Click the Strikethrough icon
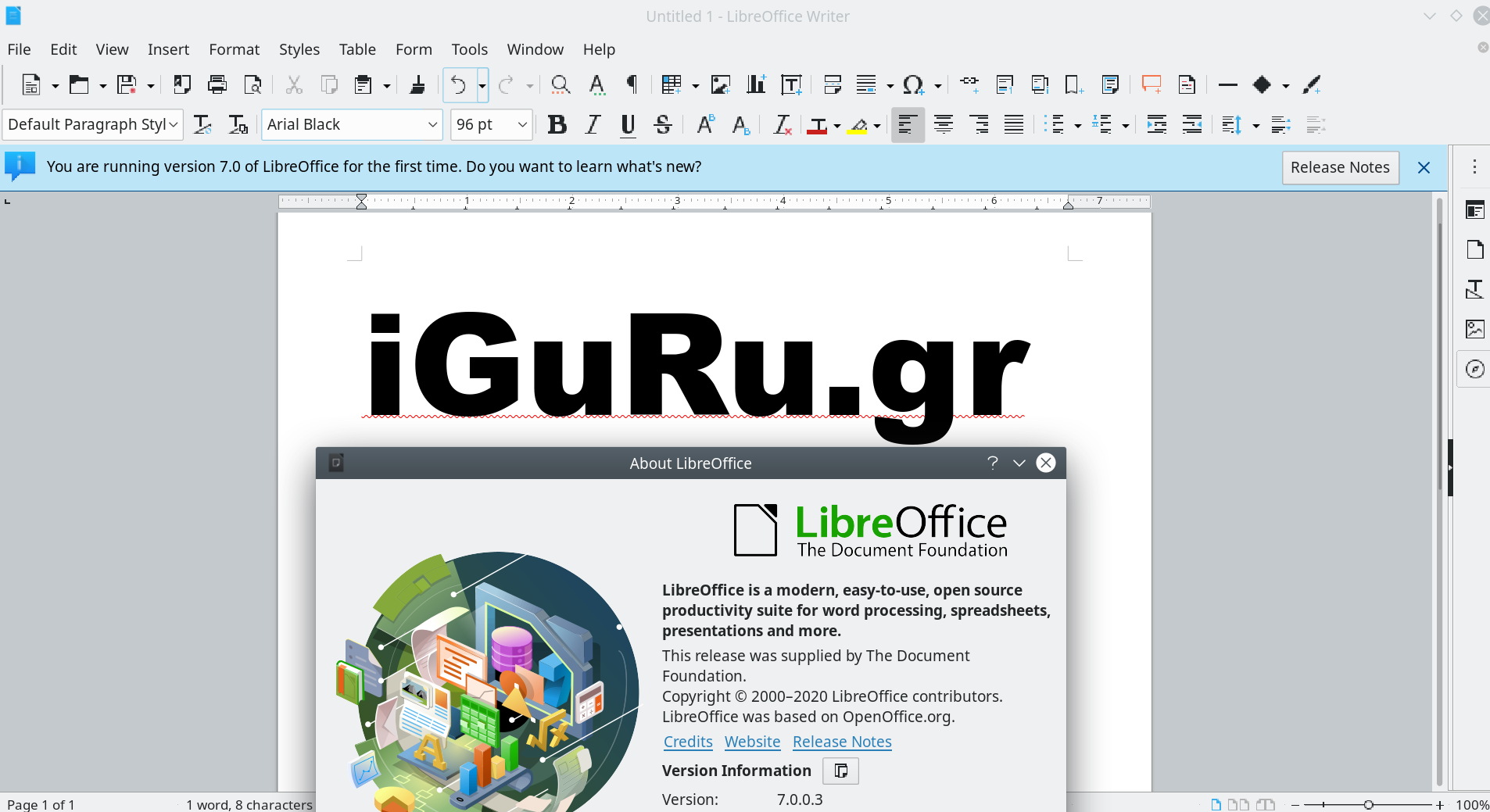This screenshot has height=812, width=1490. coord(663,125)
